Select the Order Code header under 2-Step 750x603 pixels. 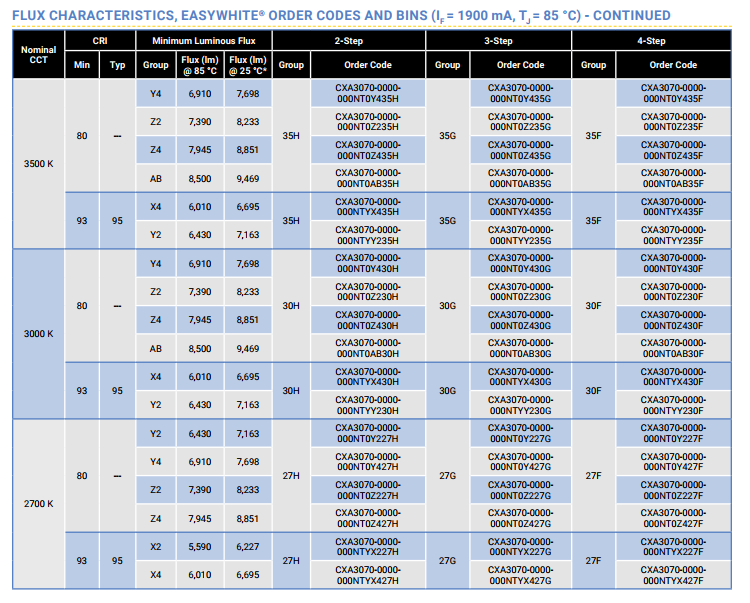[368, 65]
